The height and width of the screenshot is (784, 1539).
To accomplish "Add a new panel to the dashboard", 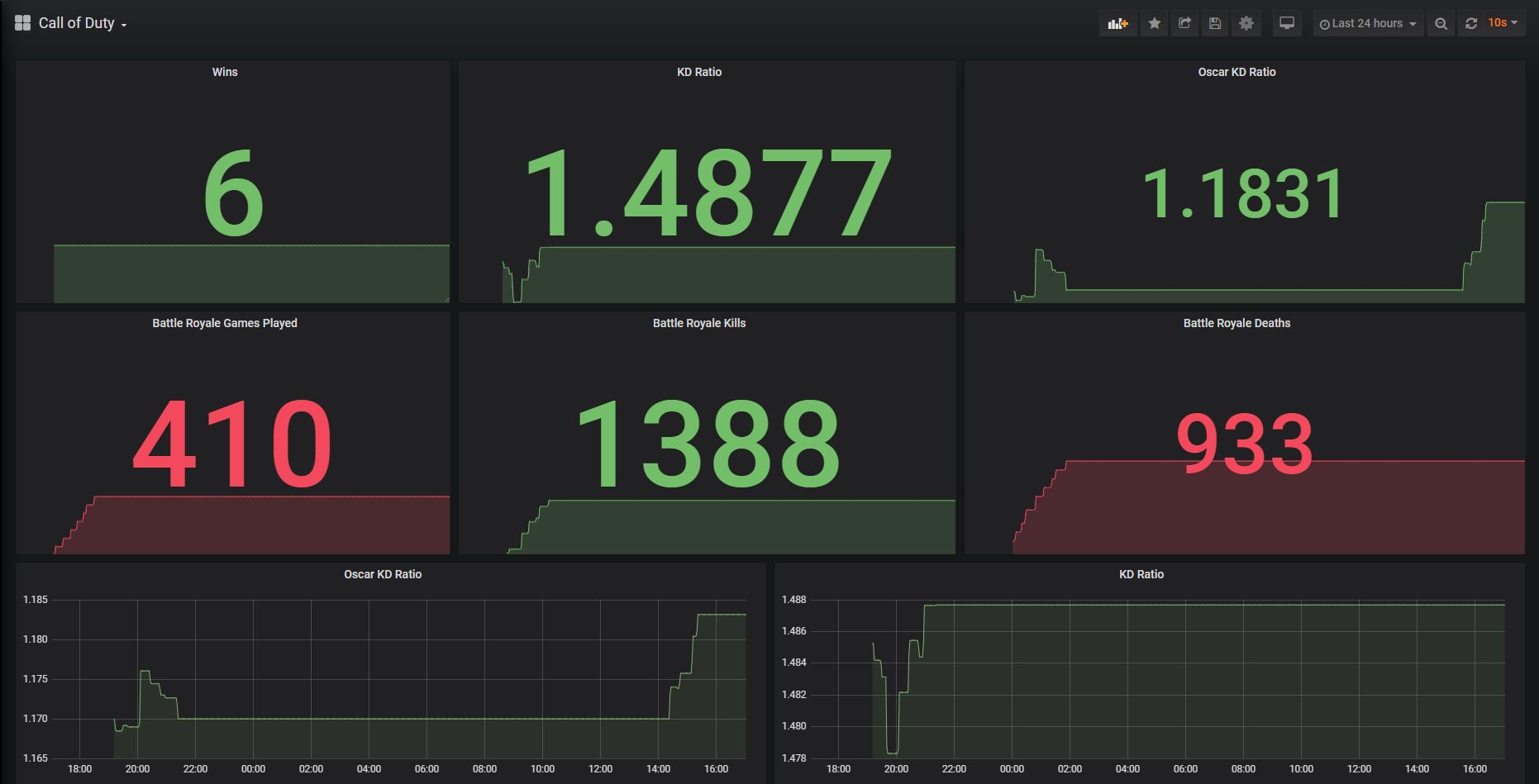I will [x=1117, y=23].
